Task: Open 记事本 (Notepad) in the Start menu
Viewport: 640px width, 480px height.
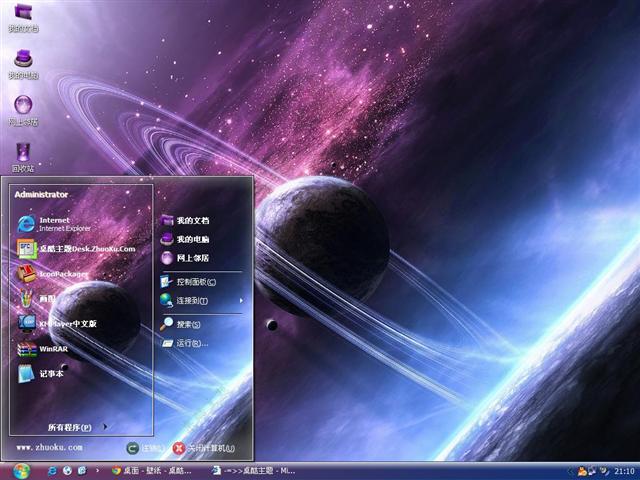Action: [48, 374]
